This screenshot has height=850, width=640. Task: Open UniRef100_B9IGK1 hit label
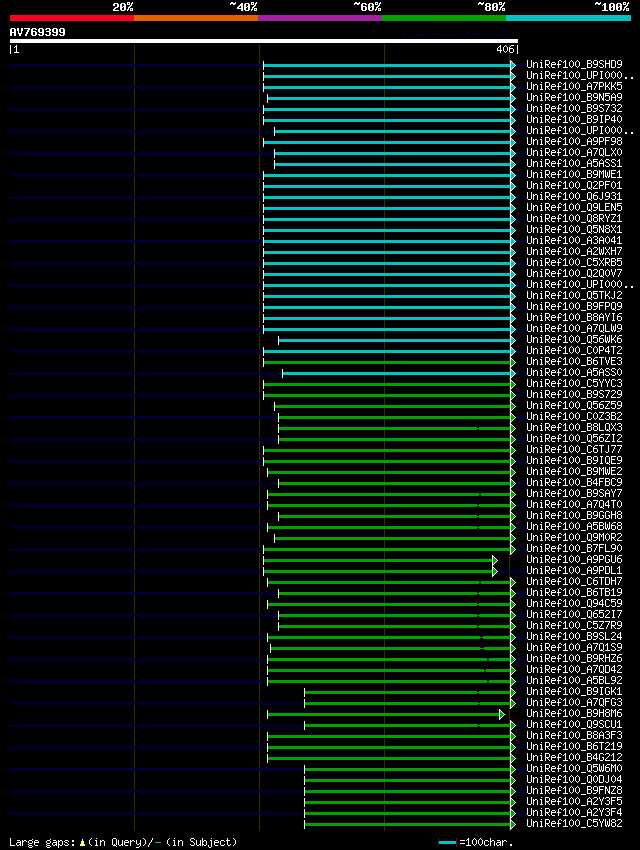tap(574, 691)
